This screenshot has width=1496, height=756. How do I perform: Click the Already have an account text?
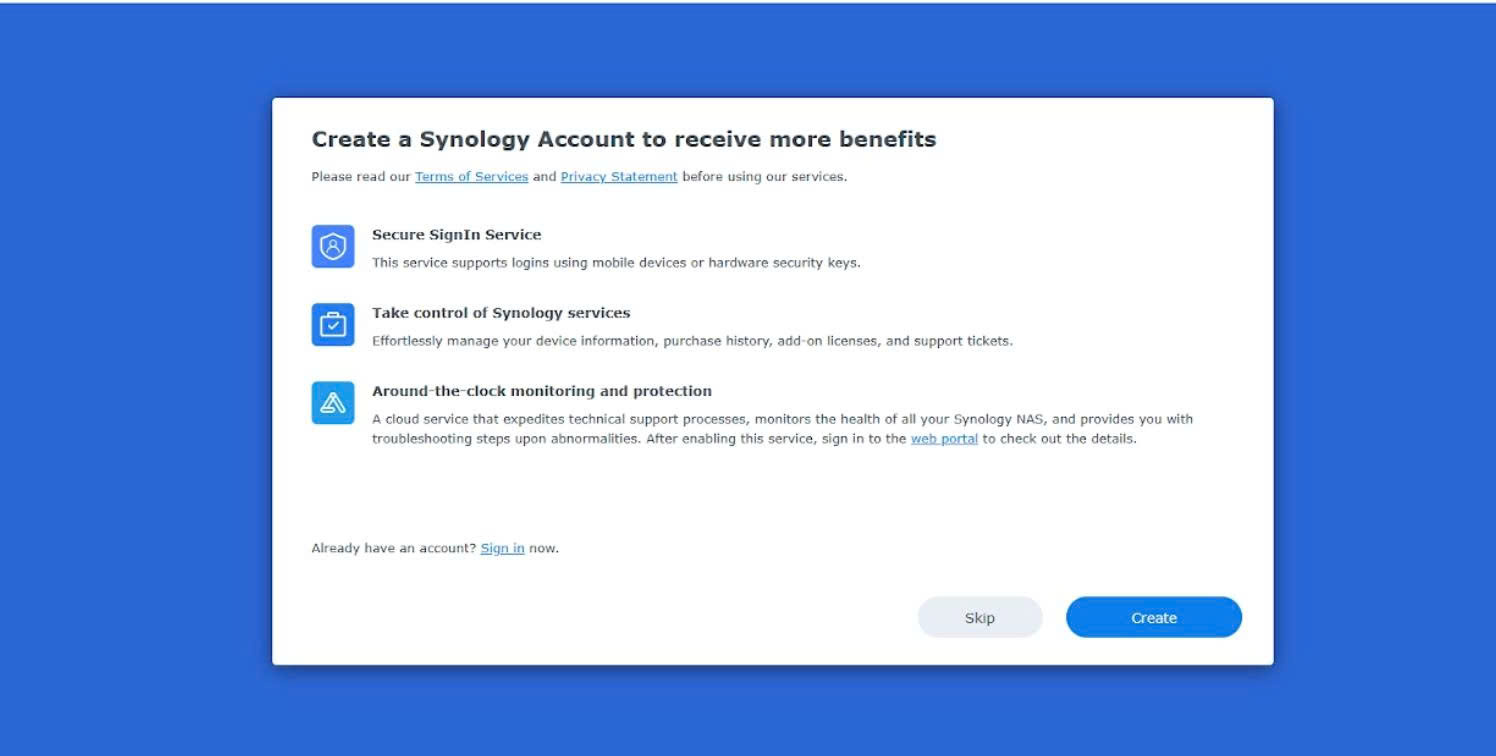393,548
